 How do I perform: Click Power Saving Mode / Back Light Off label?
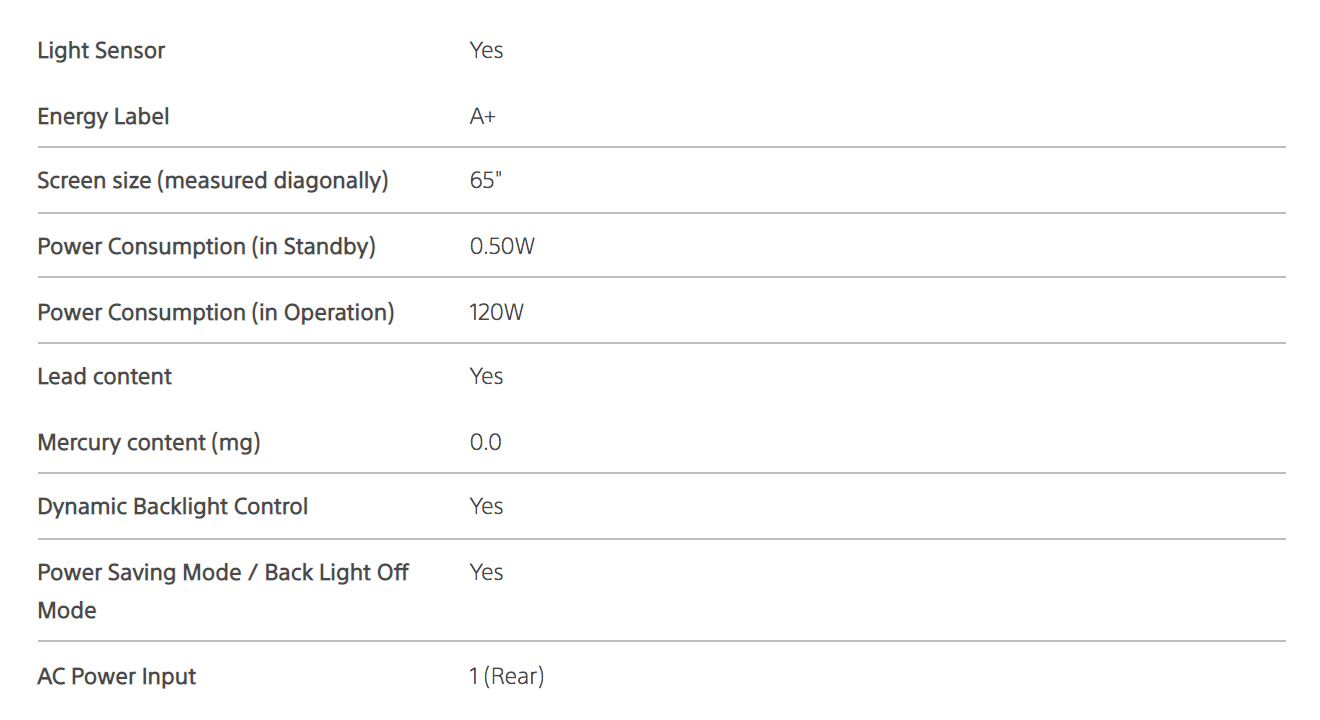223,573
